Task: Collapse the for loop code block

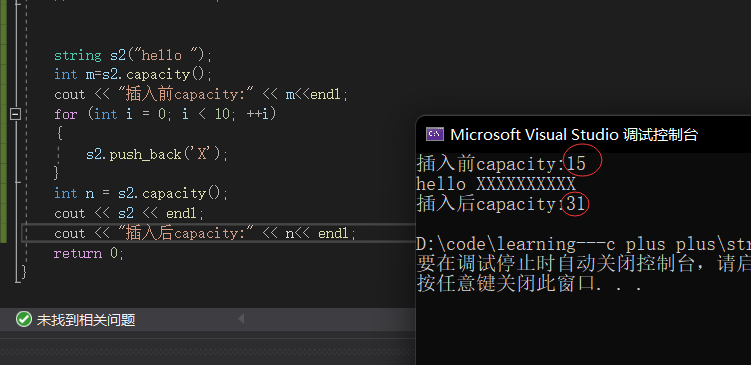Action: pos(16,114)
